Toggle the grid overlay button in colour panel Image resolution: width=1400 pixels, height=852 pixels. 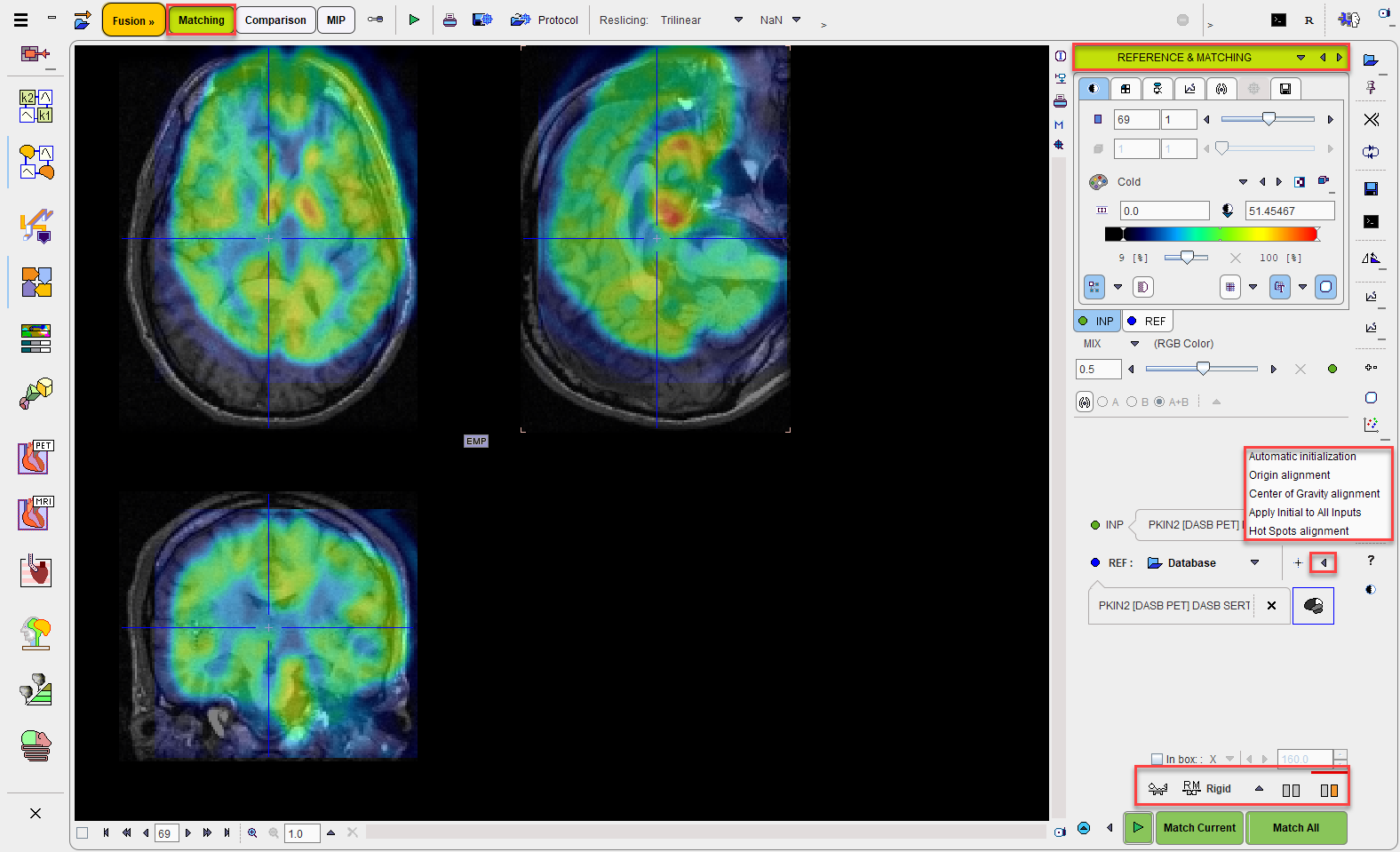pos(1229,287)
